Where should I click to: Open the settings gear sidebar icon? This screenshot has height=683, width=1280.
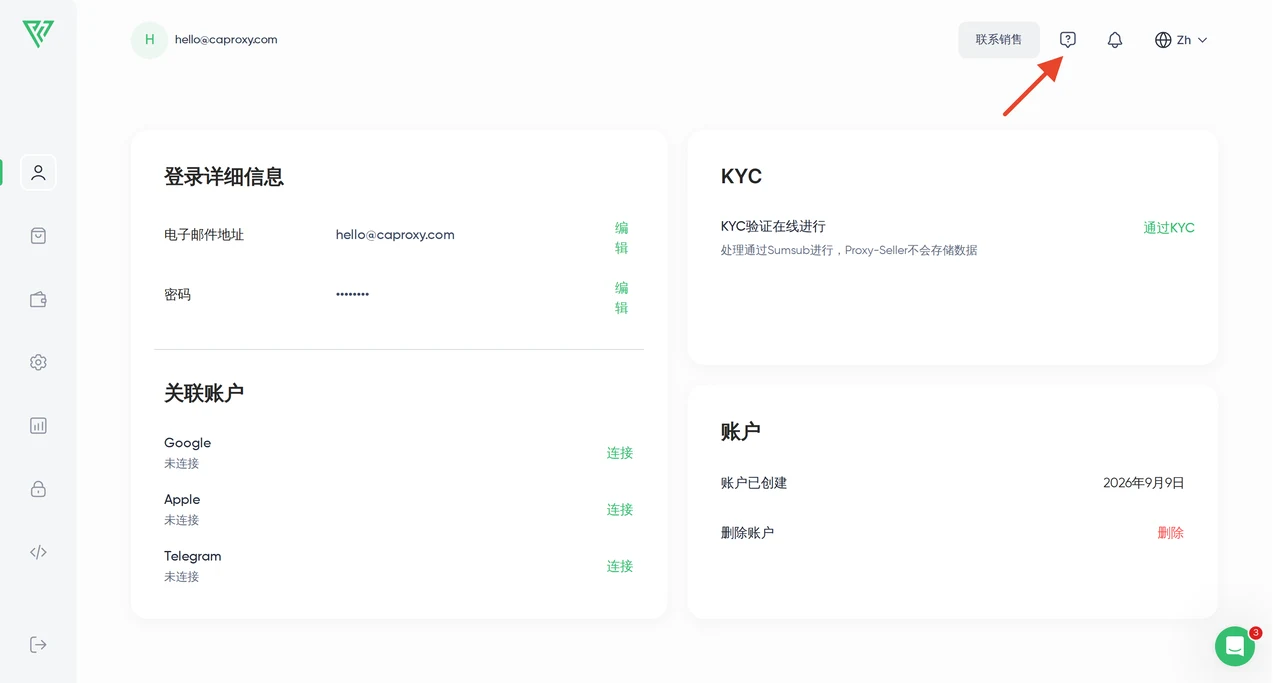coord(38,362)
